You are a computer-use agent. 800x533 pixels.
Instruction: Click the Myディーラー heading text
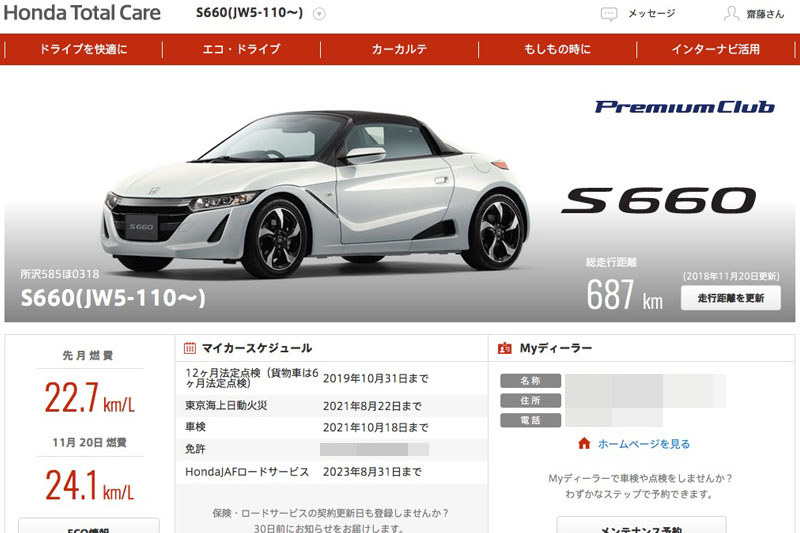pos(556,348)
